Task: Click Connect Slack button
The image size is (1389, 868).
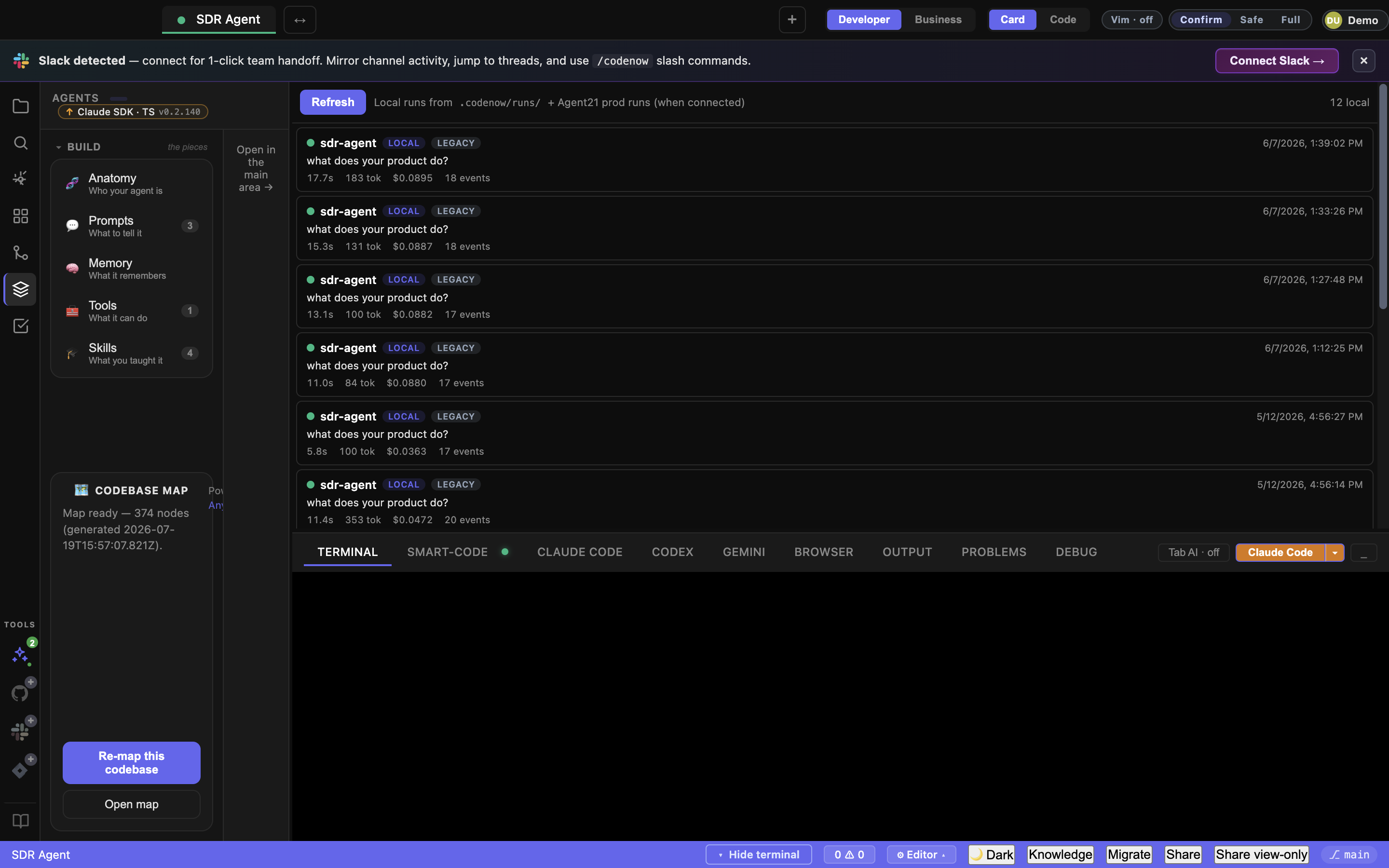Action: 1277,60
